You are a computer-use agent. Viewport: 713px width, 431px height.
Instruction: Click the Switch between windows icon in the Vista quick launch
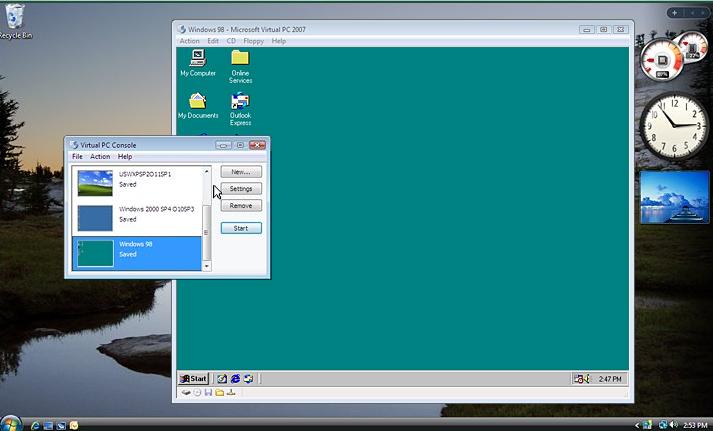pos(60,426)
